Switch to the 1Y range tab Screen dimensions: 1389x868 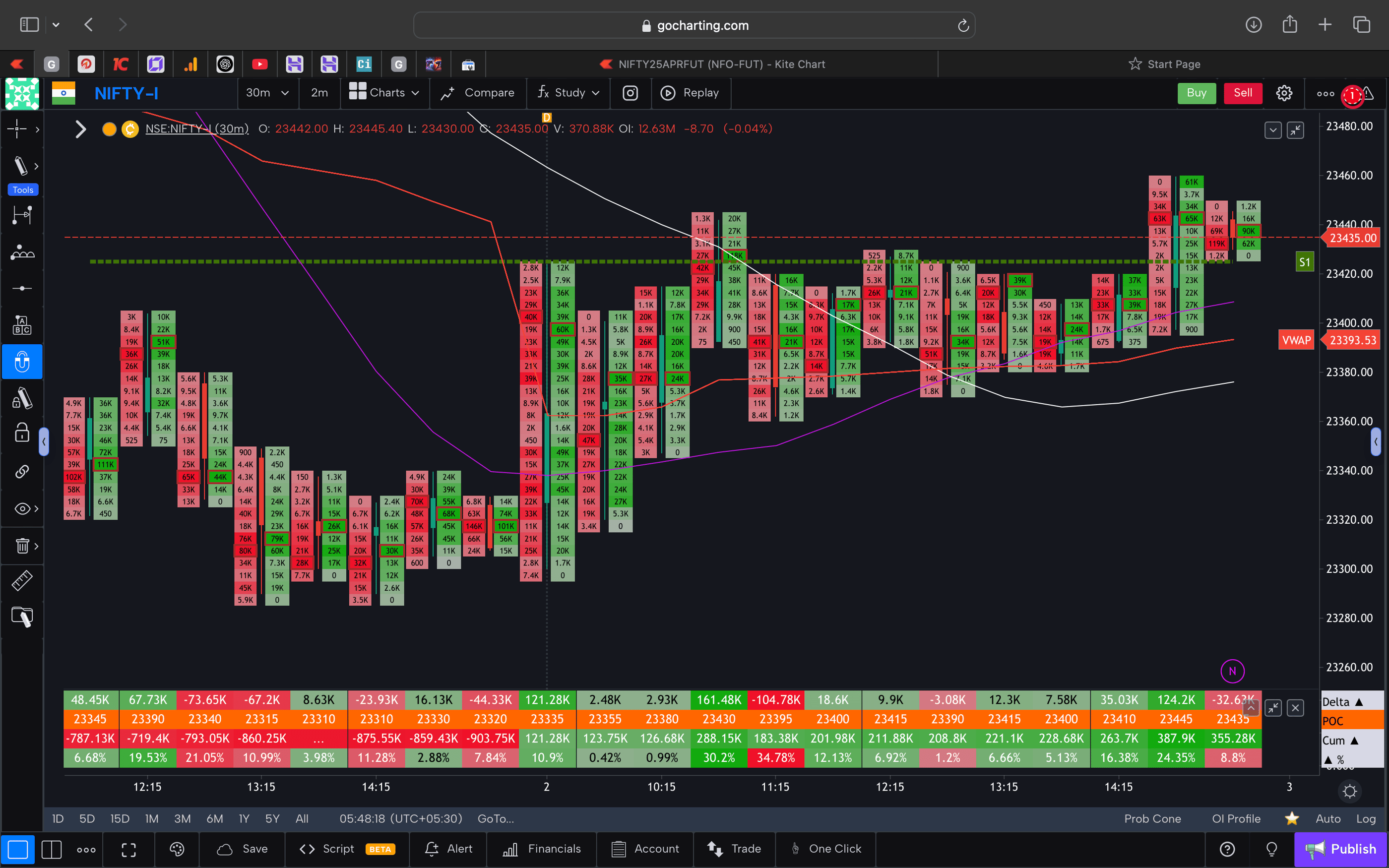pos(244,818)
